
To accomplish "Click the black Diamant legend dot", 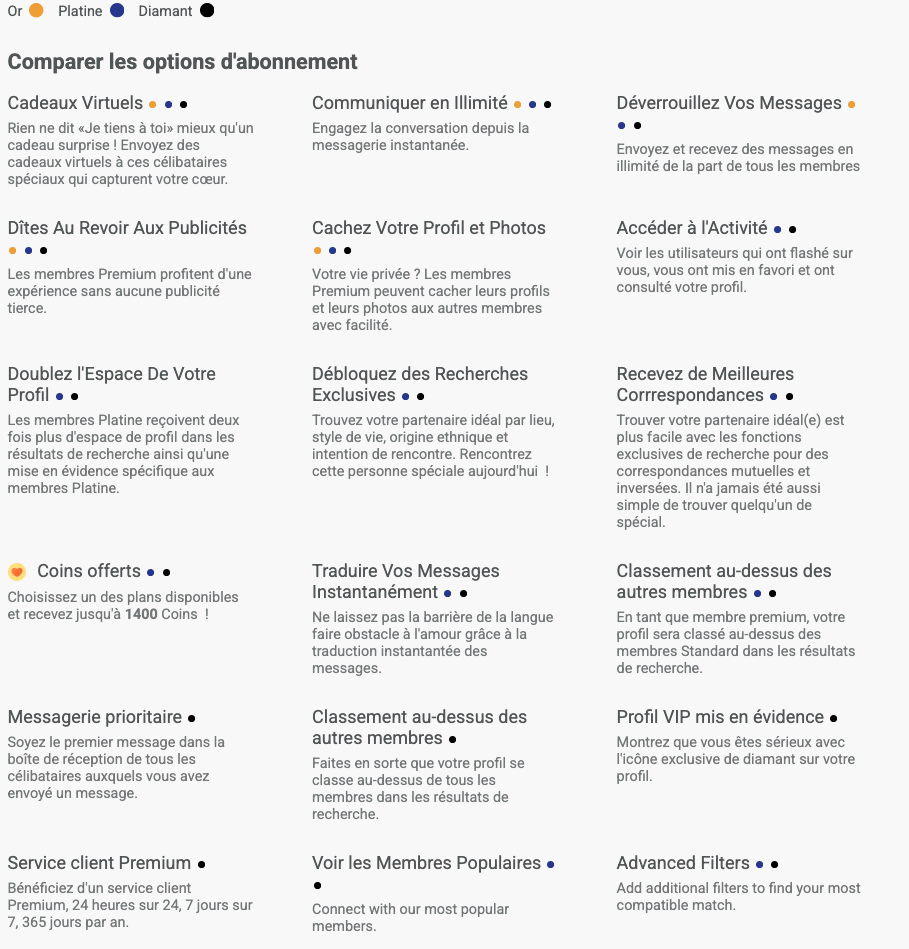I will coord(206,11).
